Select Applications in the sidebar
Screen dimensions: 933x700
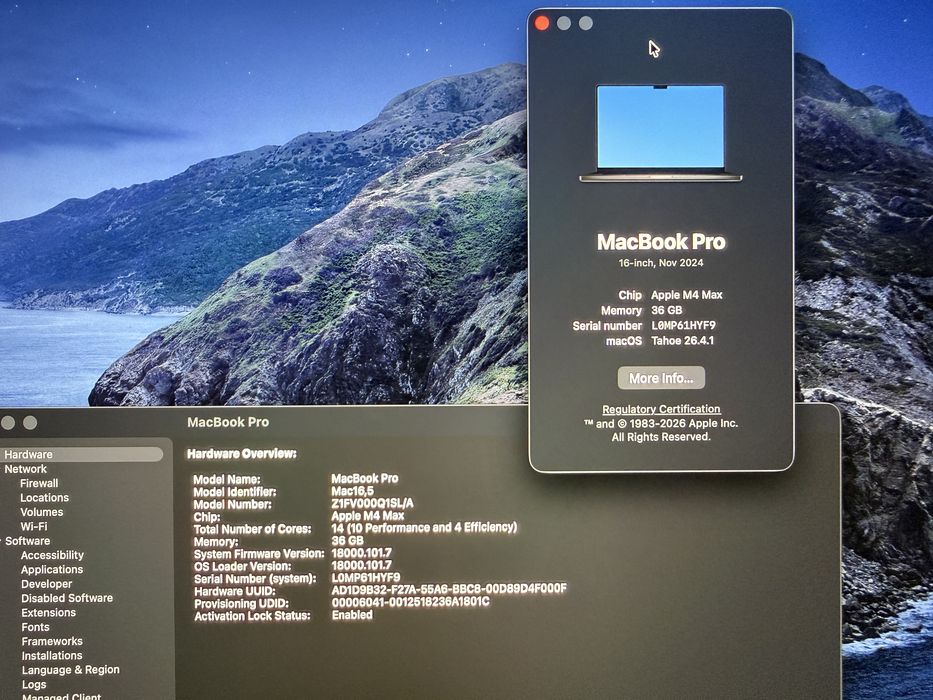pos(52,570)
